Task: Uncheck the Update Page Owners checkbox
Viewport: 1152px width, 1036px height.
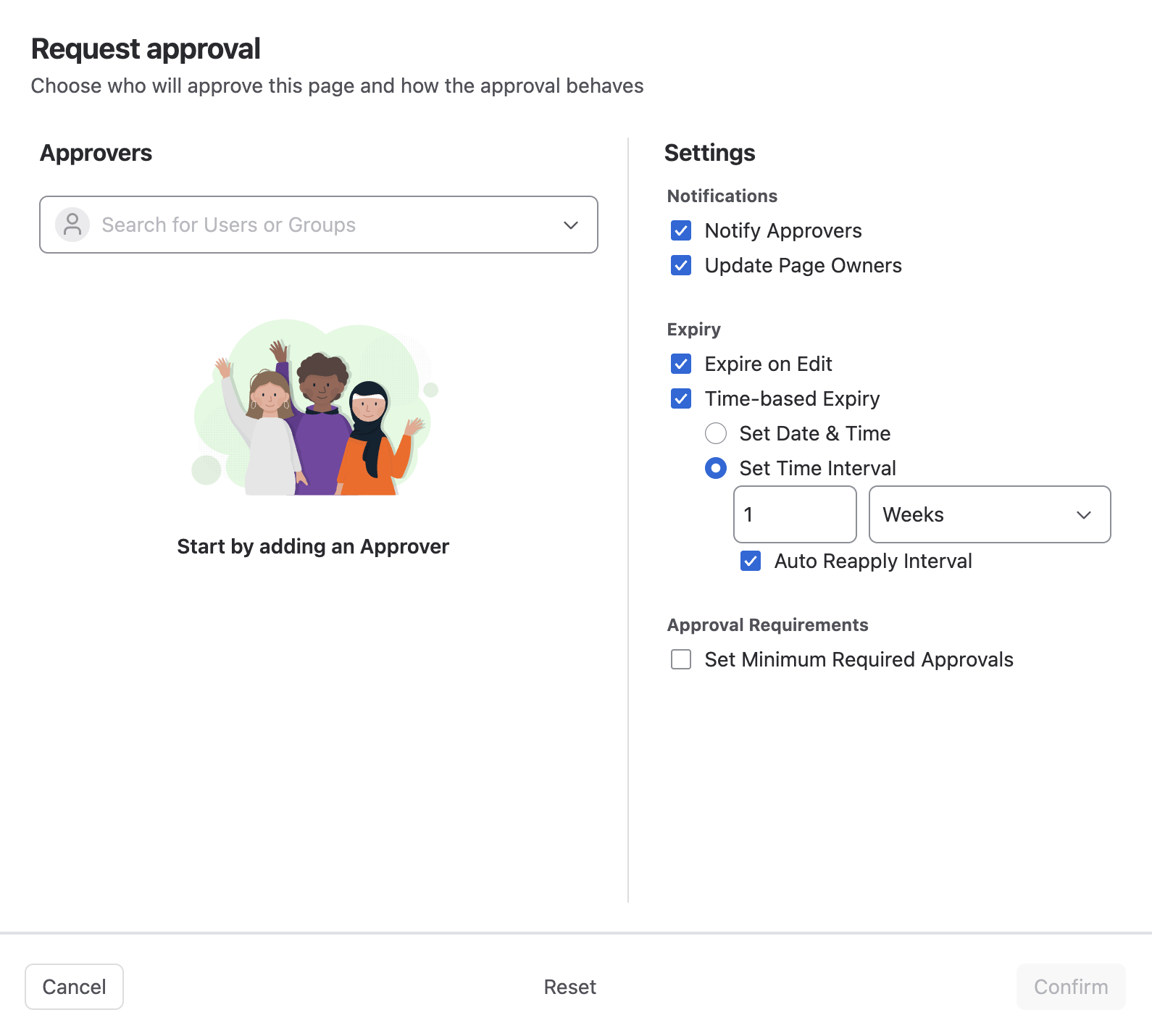Action: point(681,265)
